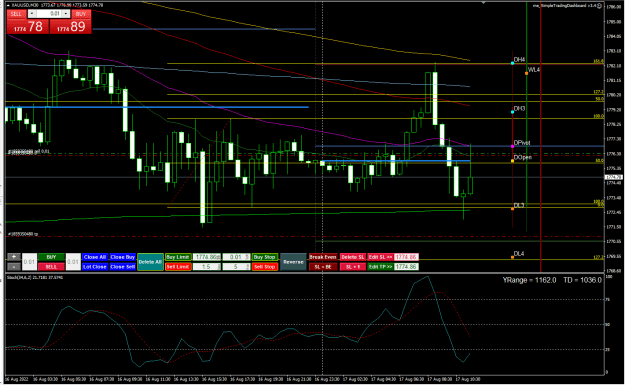The image size is (625, 385).
Task: Click the plus lot-size button on dashboard
Action: (14, 257)
